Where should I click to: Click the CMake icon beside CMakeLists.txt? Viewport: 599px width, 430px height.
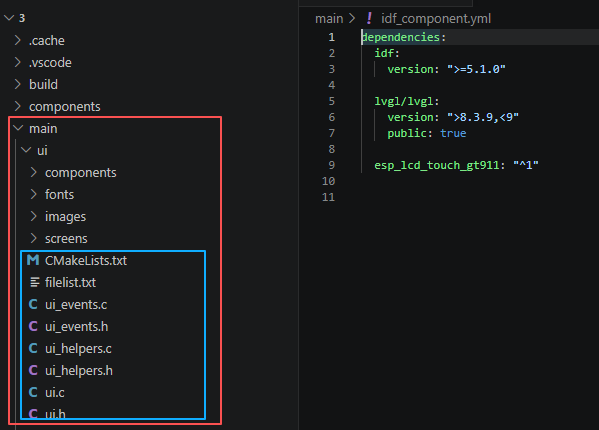coord(33,260)
